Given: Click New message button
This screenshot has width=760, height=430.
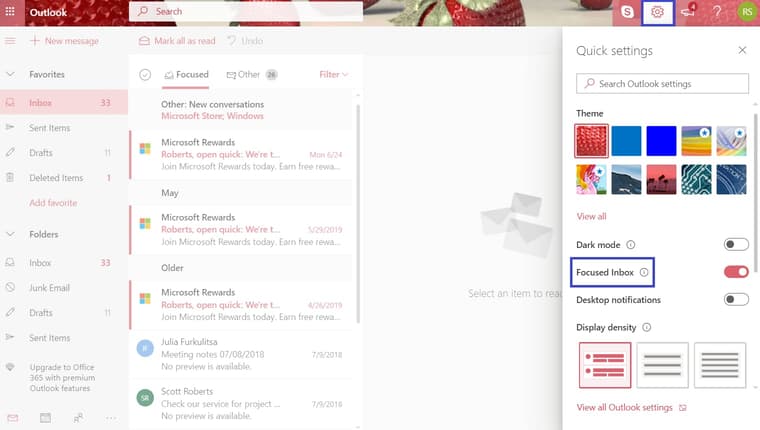Looking at the screenshot, I should [64, 41].
